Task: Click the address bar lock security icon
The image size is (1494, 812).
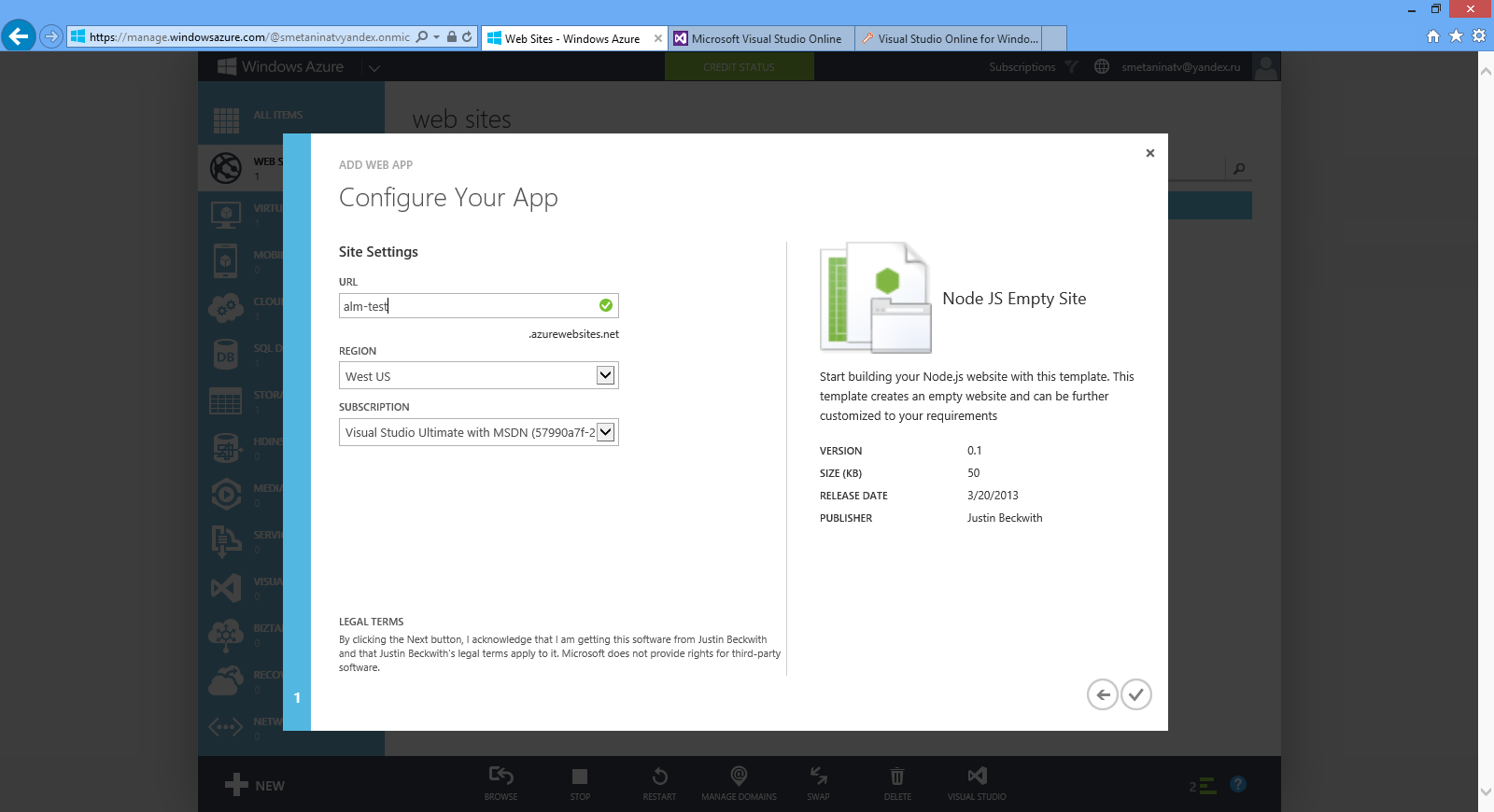Action: point(452,37)
